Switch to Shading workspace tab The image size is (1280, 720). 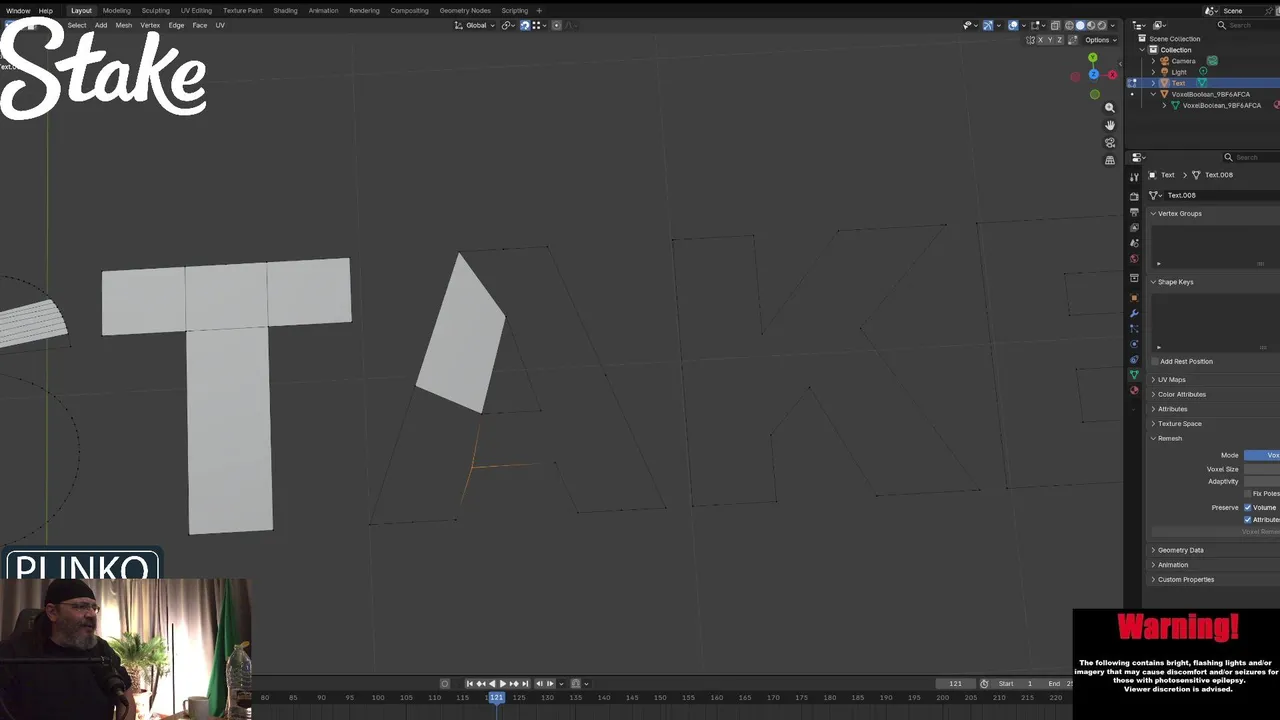pos(285,10)
